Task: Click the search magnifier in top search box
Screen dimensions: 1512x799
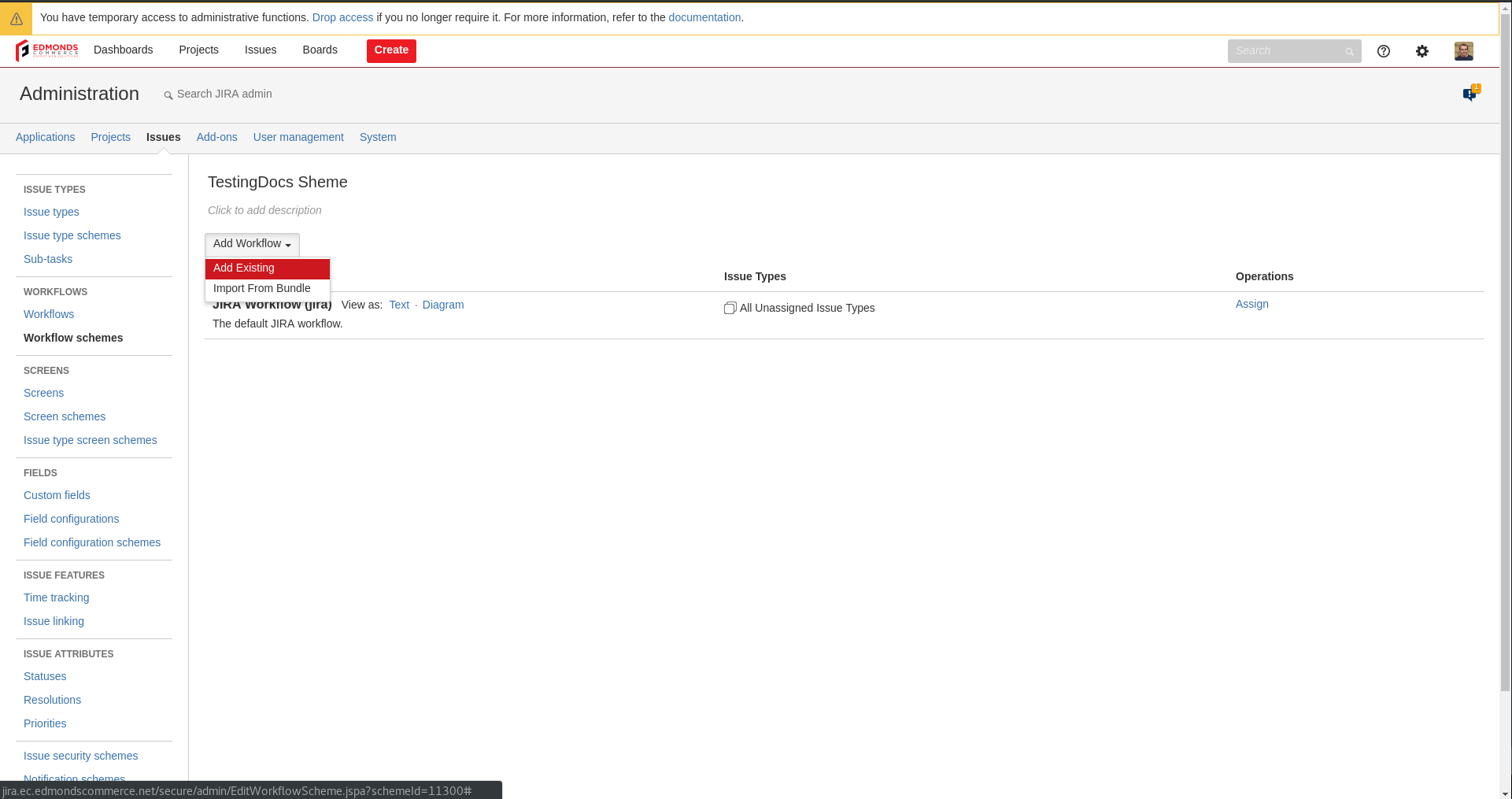Action: [x=1349, y=52]
